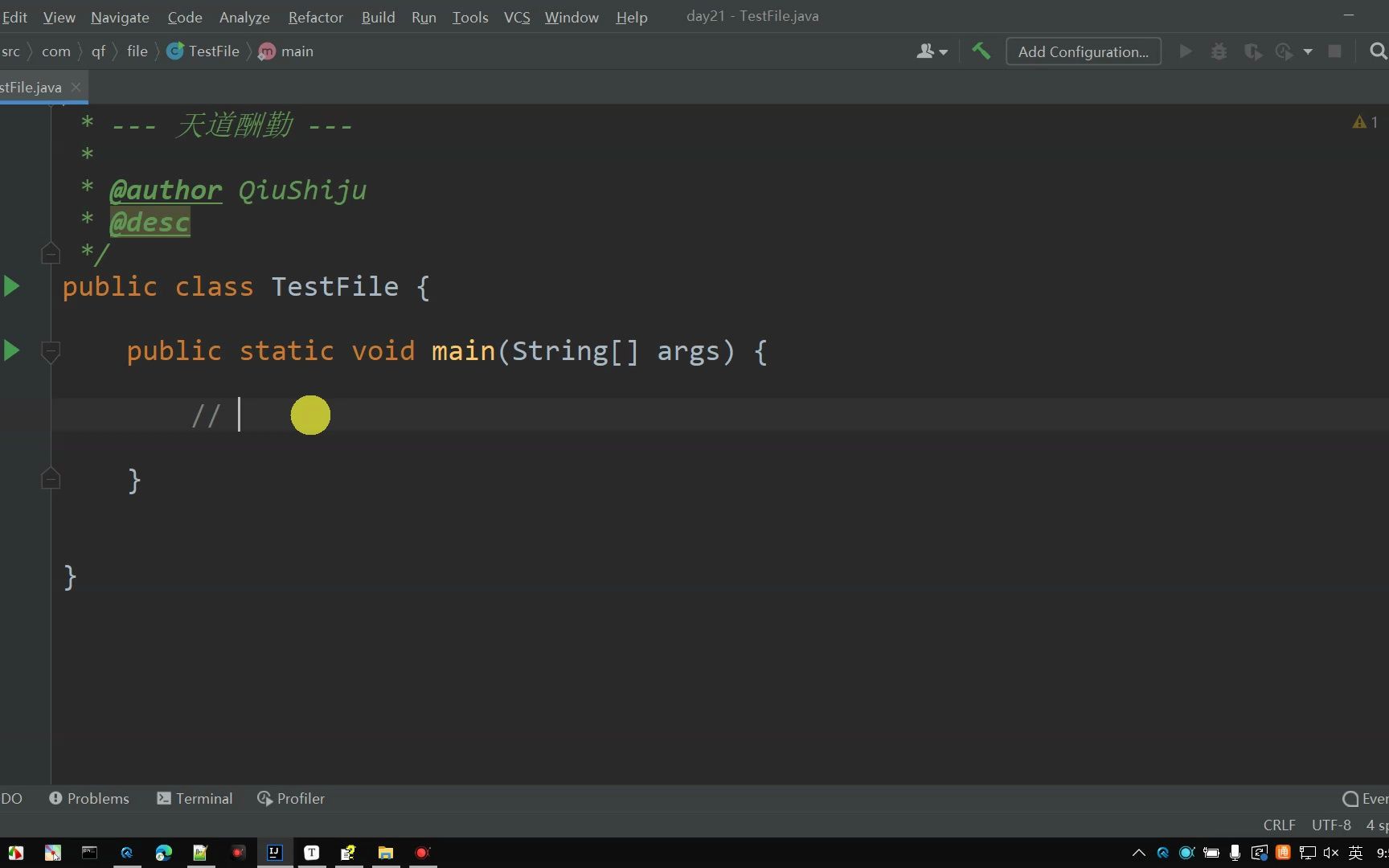1389x868 pixels.
Task: Open Search Everywhere magnifier icon
Action: (1378, 51)
